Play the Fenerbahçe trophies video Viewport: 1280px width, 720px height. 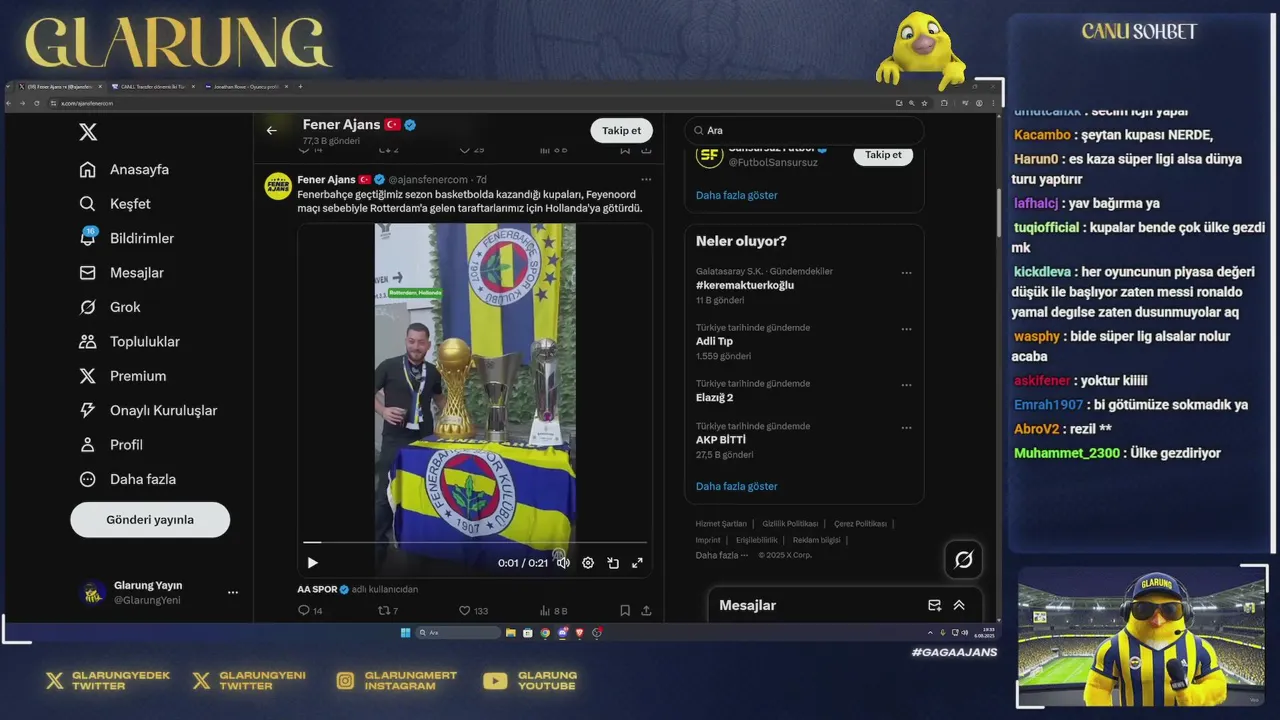coord(312,563)
